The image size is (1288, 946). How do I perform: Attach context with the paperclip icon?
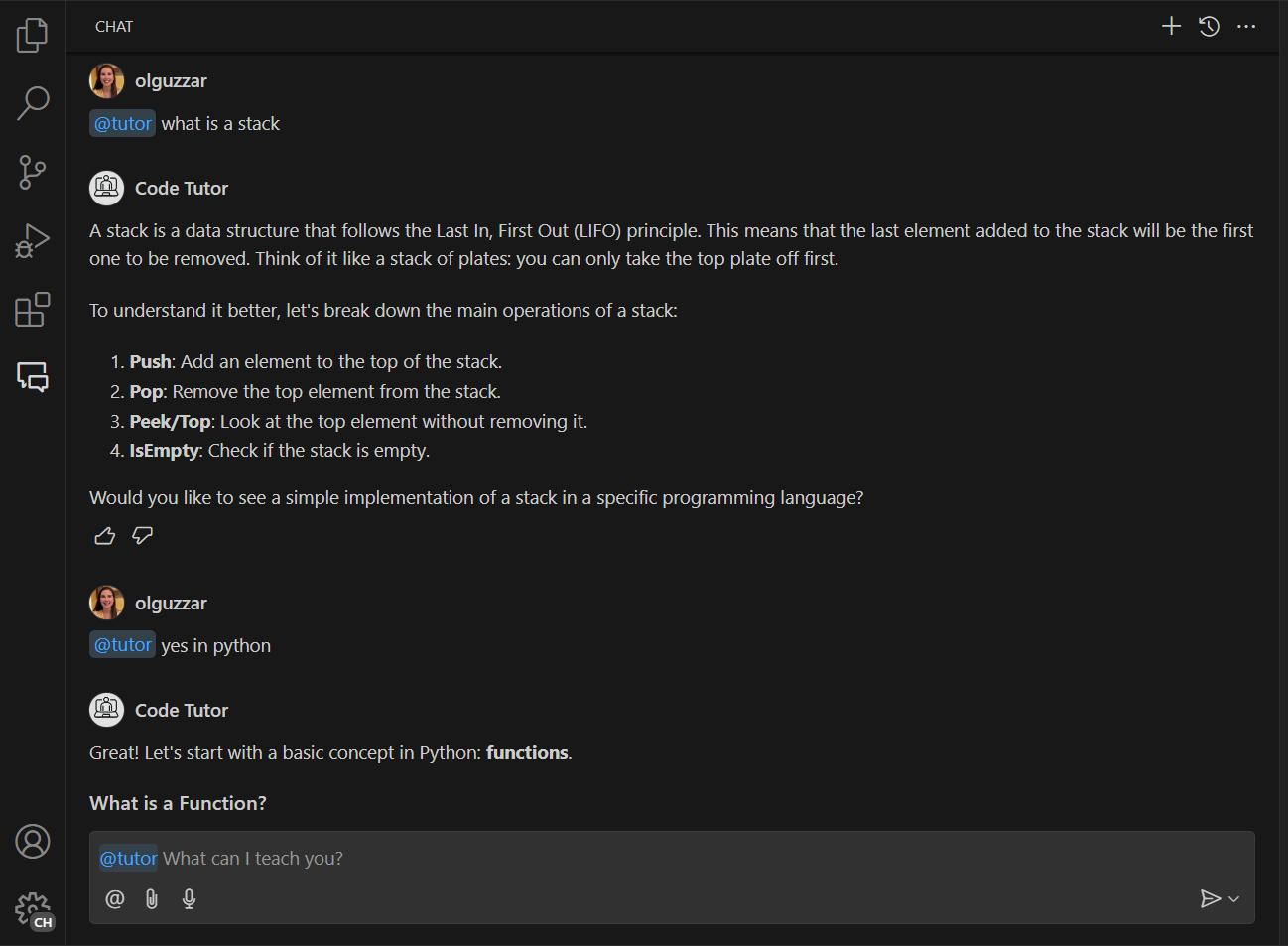(151, 898)
